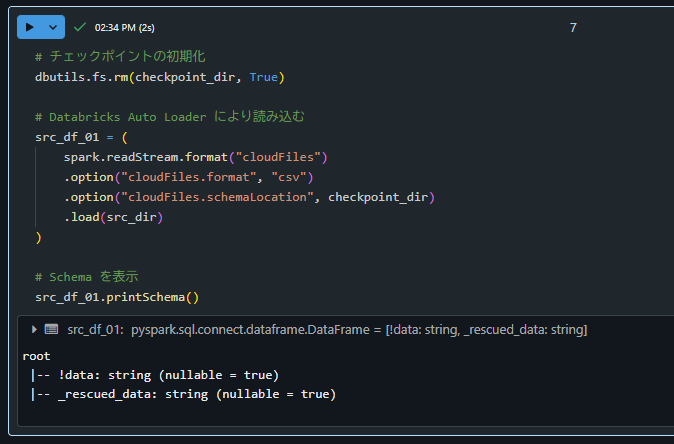Click the 02:34 PM (2s) execution time

pyautogui.click(x=125, y=28)
